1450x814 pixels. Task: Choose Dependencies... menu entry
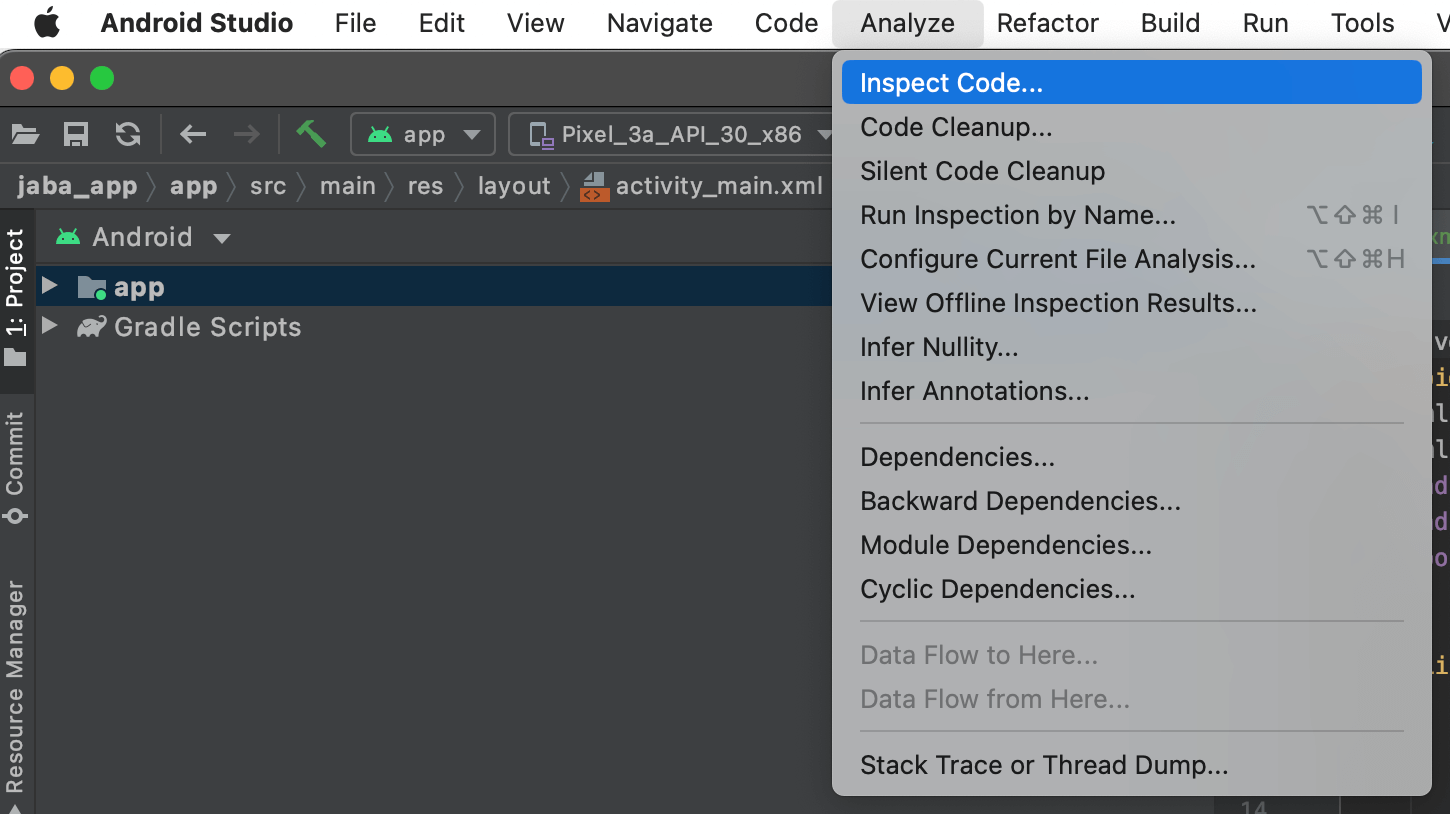[1132, 457]
